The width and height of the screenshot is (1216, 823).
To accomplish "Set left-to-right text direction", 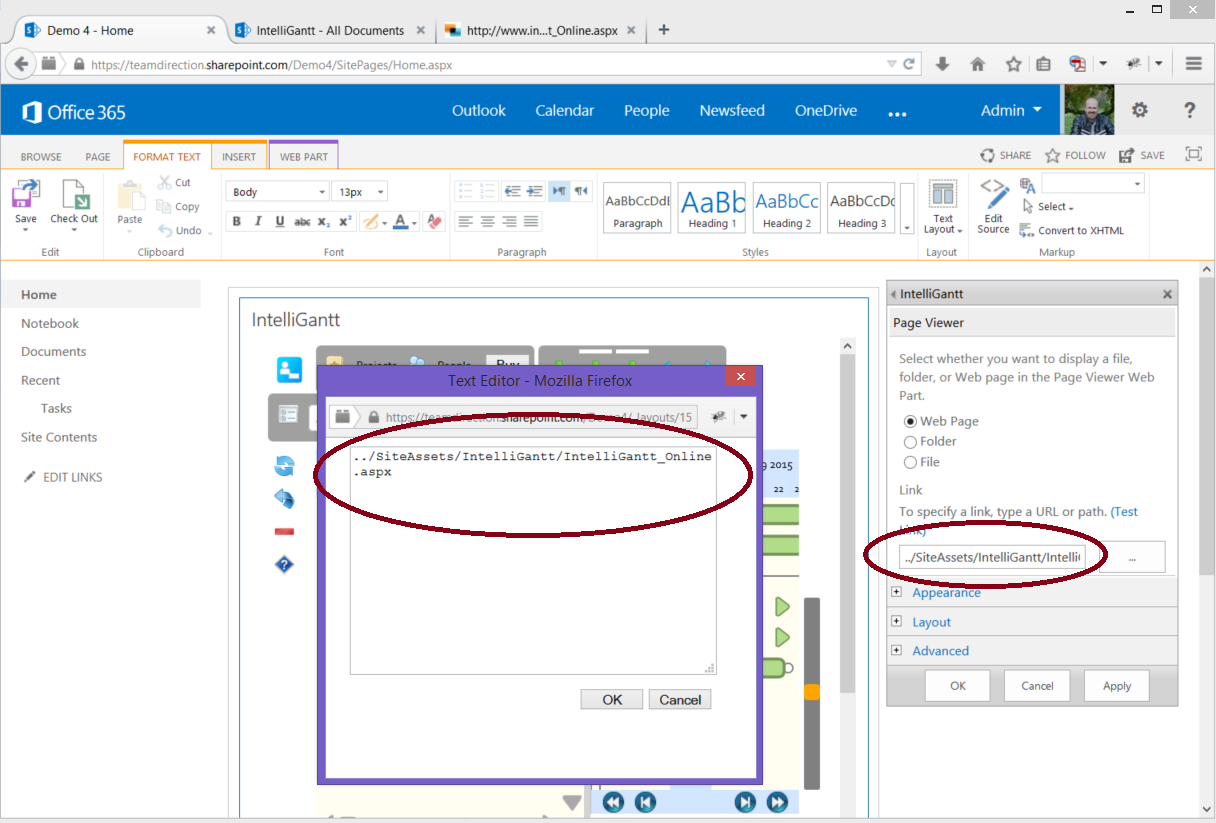I will click(x=559, y=190).
